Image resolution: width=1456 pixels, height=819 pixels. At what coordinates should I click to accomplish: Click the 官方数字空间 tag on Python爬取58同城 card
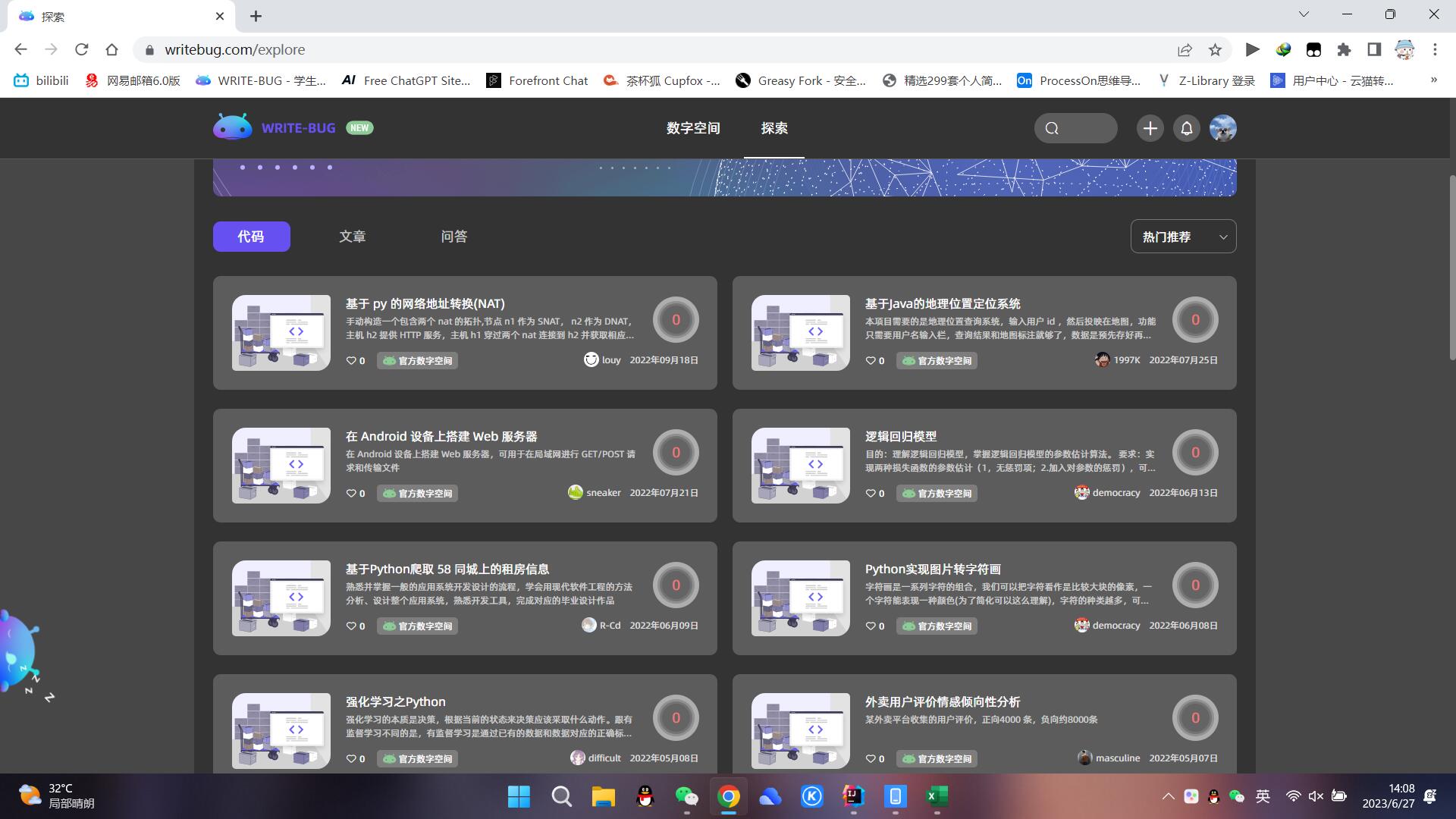(417, 625)
